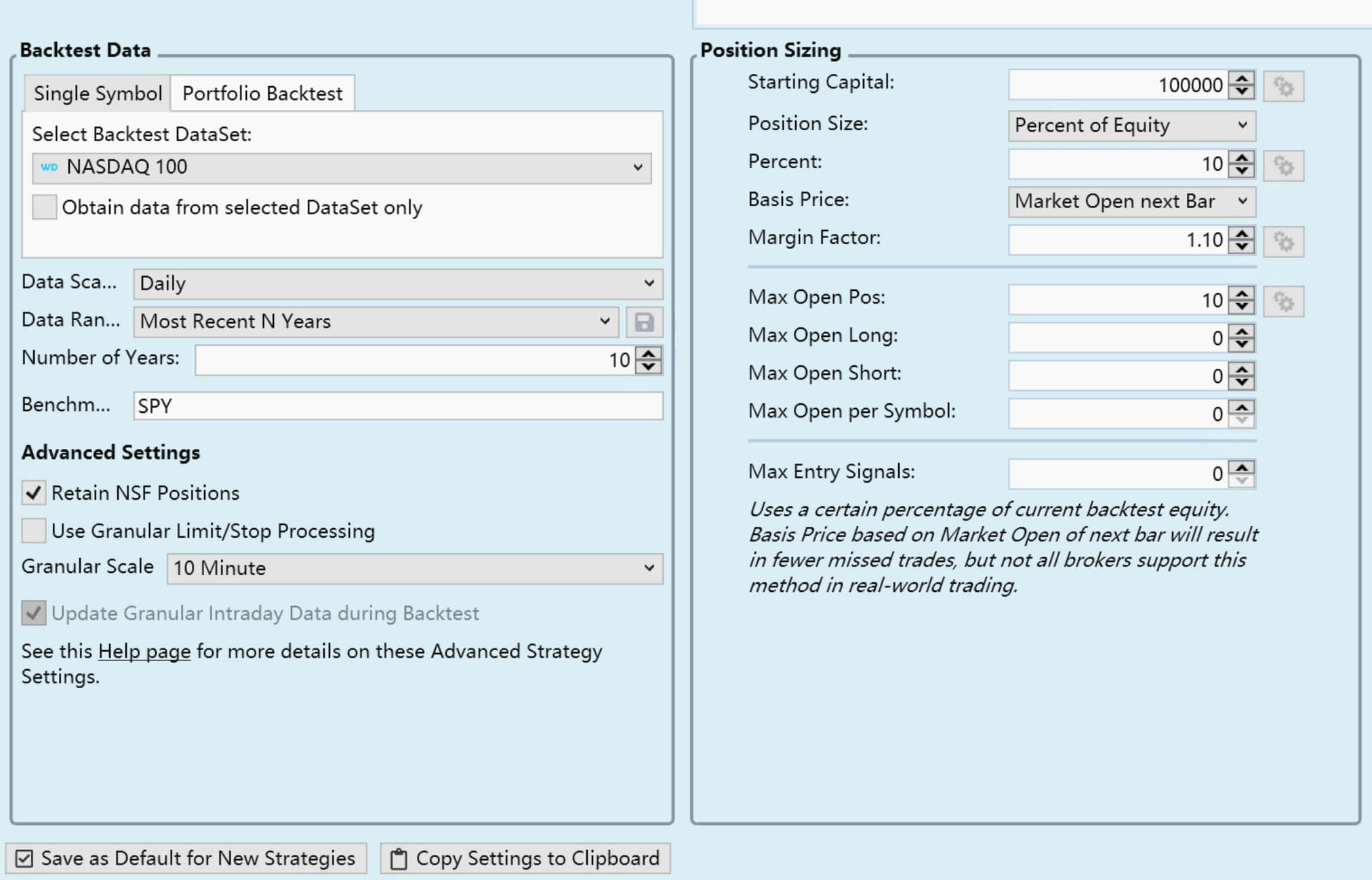This screenshot has width=1372, height=880.
Task: Click gear icon beside Percent field
Action: click(1283, 165)
